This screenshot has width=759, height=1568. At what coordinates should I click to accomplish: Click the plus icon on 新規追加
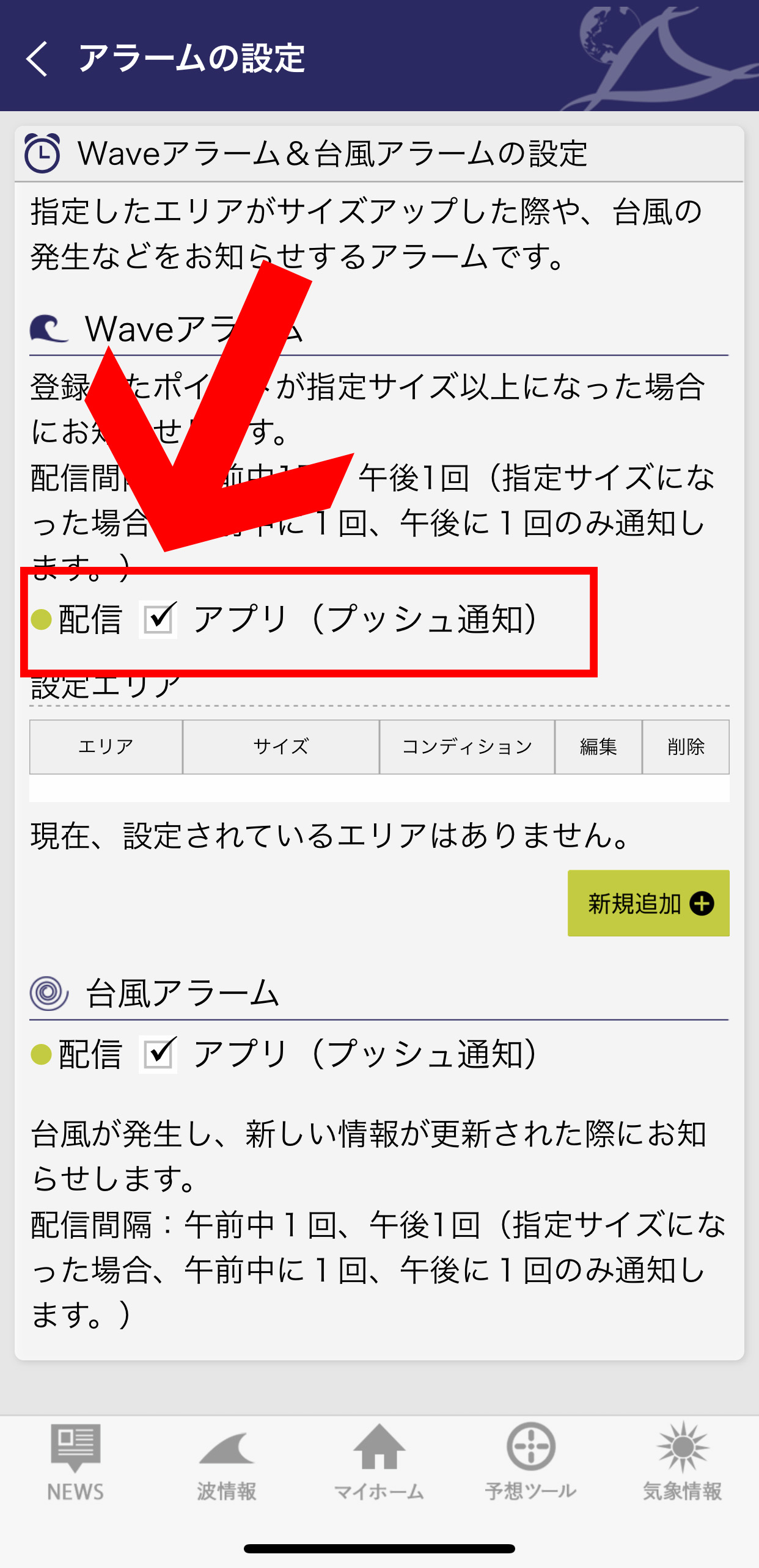click(702, 903)
